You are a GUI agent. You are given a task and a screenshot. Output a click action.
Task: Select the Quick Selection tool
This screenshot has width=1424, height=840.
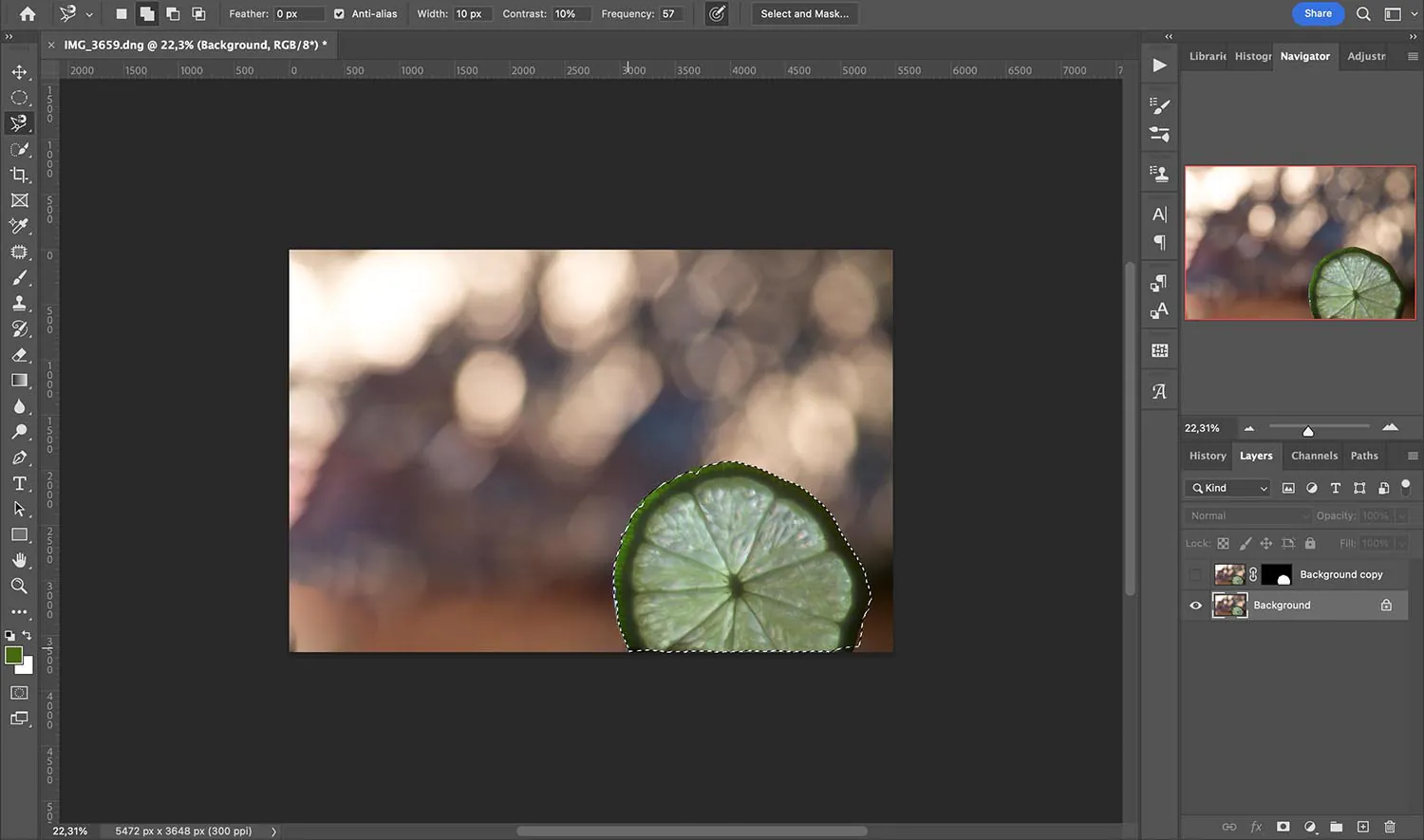click(x=19, y=149)
